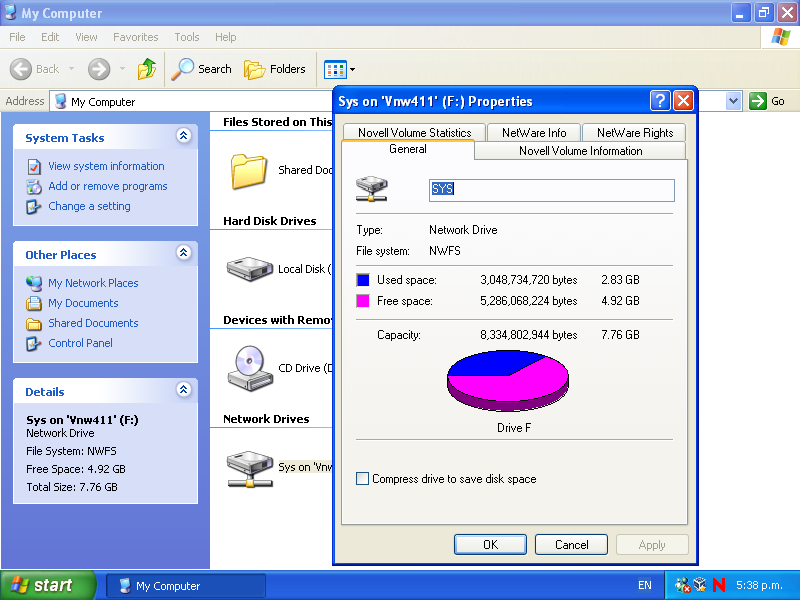Open the Search tool
This screenshot has width=800, height=600.
coord(202,69)
